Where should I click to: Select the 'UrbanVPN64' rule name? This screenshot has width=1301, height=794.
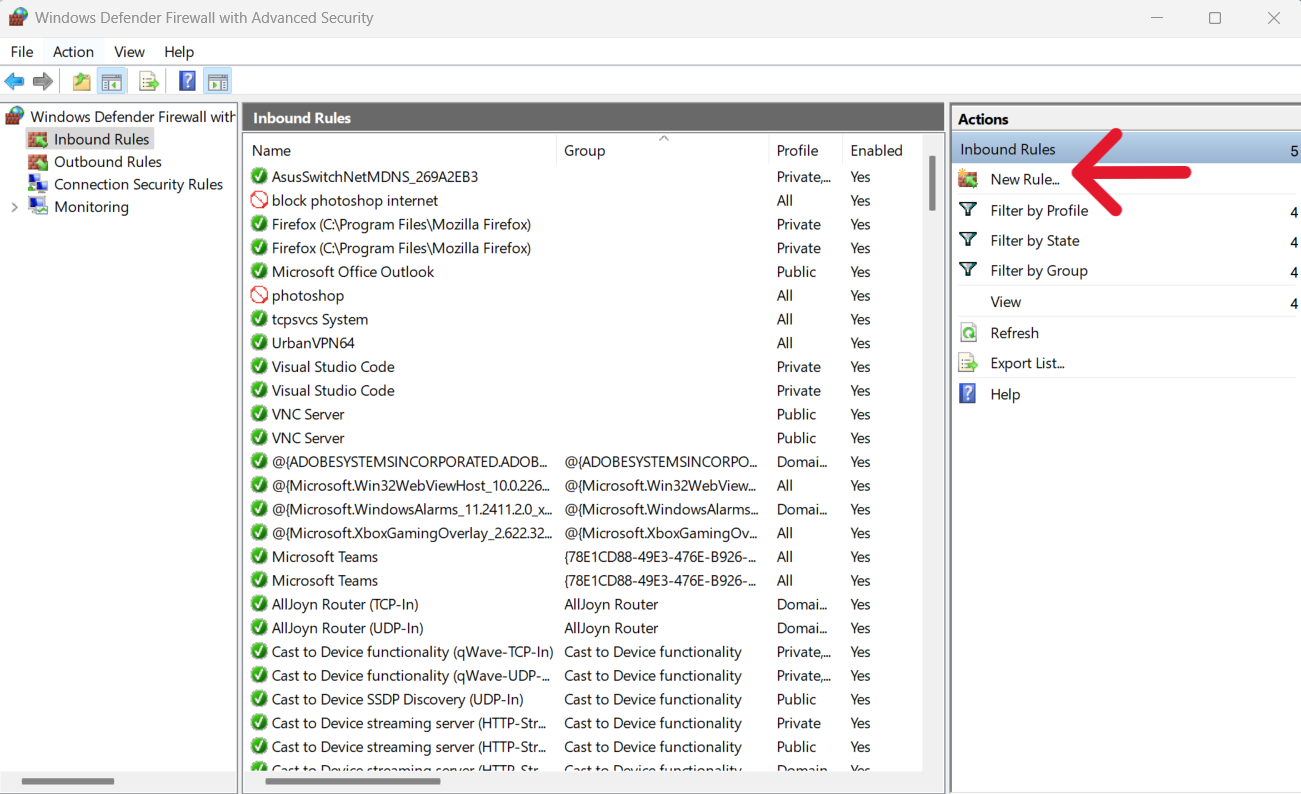[x=313, y=343]
